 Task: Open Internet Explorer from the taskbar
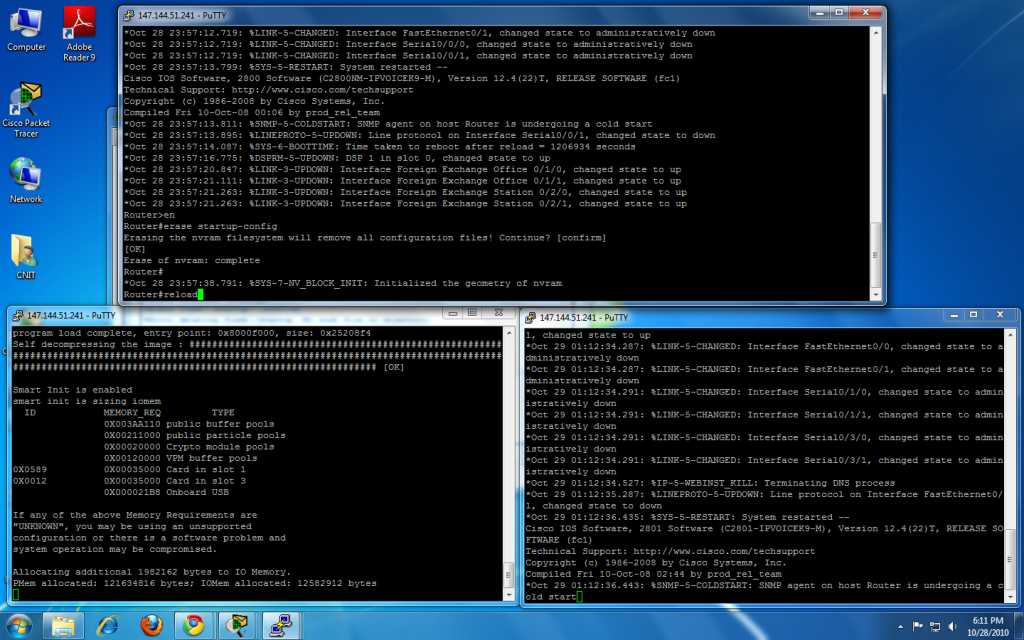tap(108, 625)
